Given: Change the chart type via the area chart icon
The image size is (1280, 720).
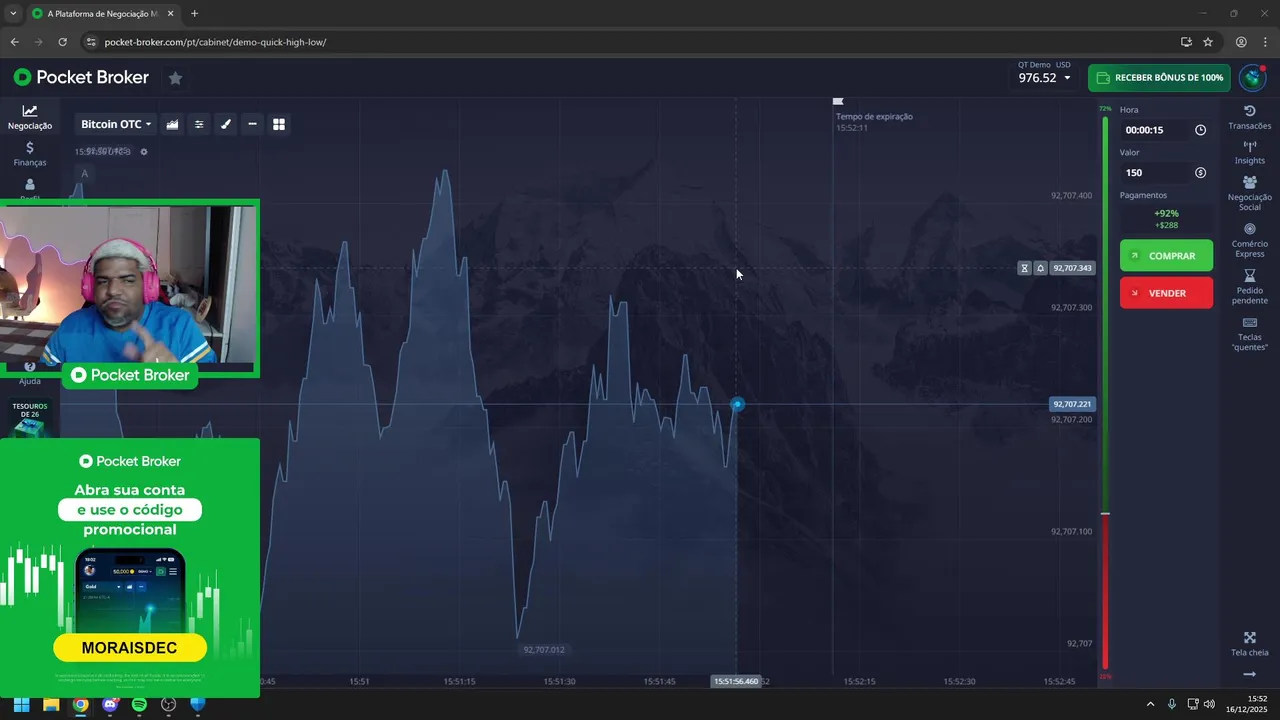Looking at the screenshot, I should coord(172,124).
